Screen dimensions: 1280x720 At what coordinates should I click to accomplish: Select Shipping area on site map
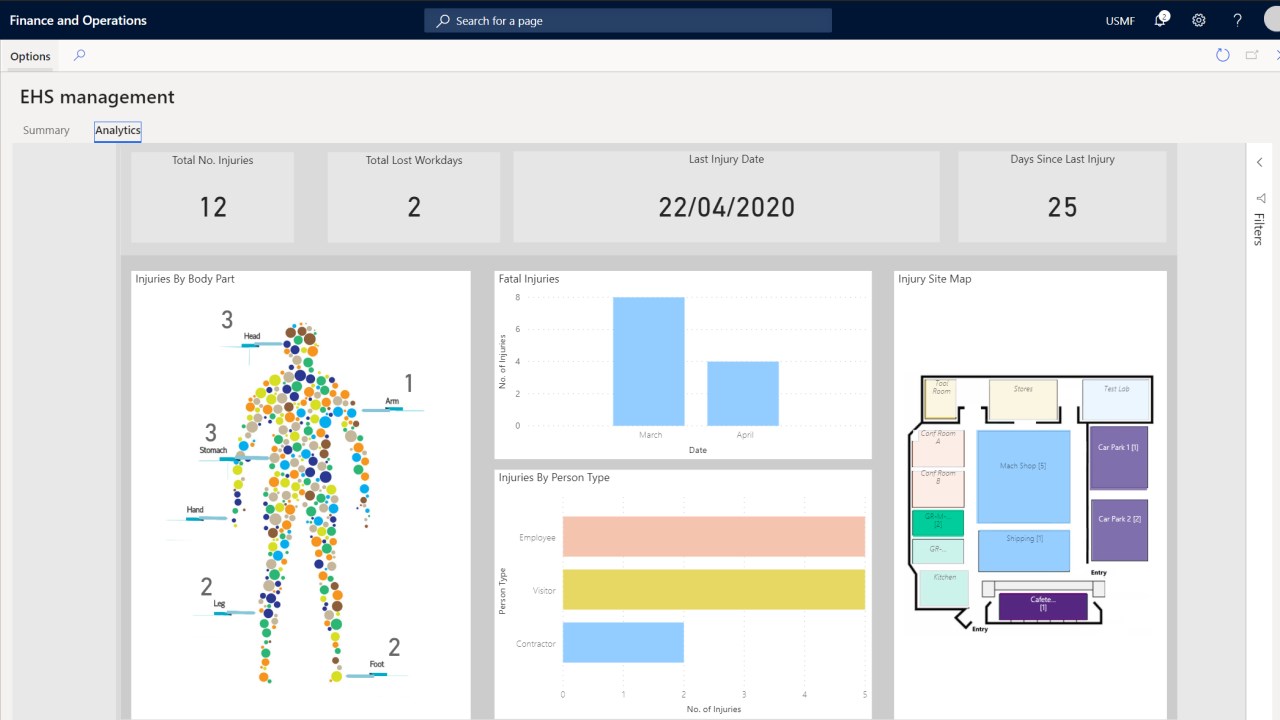click(x=1024, y=550)
